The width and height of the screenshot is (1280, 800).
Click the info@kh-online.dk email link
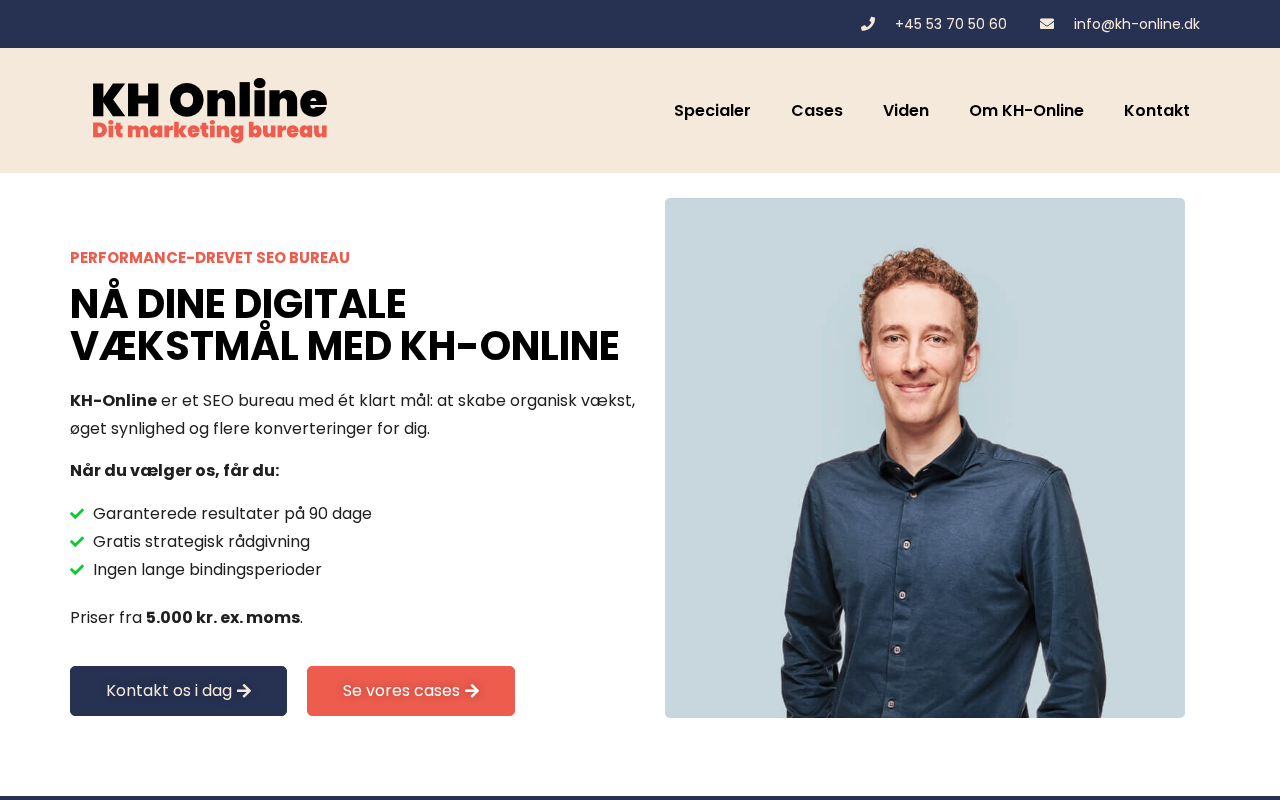click(1137, 24)
